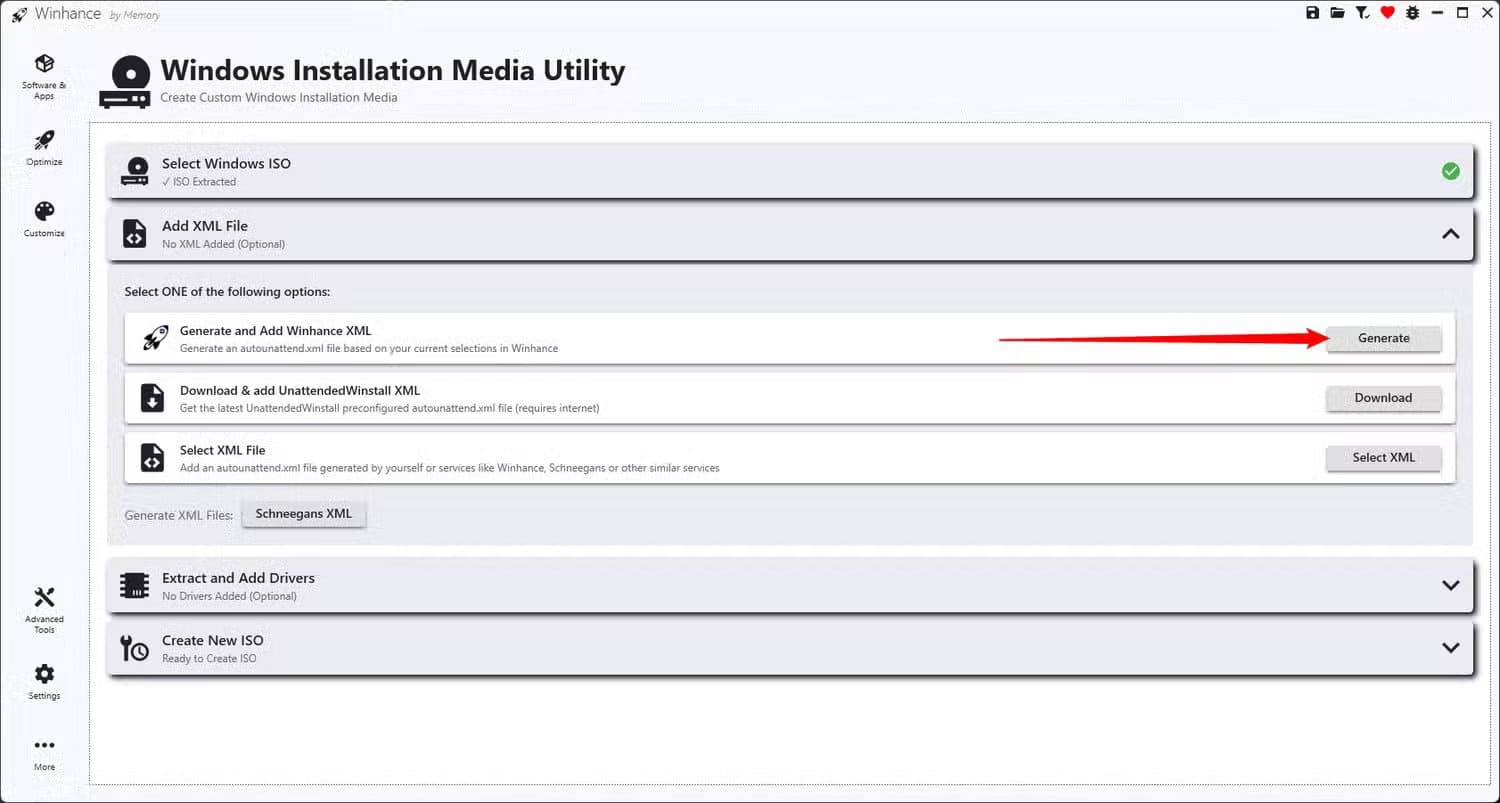Click the 'Extract and Add Drivers' header text
1500x803 pixels.
tap(238, 577)
